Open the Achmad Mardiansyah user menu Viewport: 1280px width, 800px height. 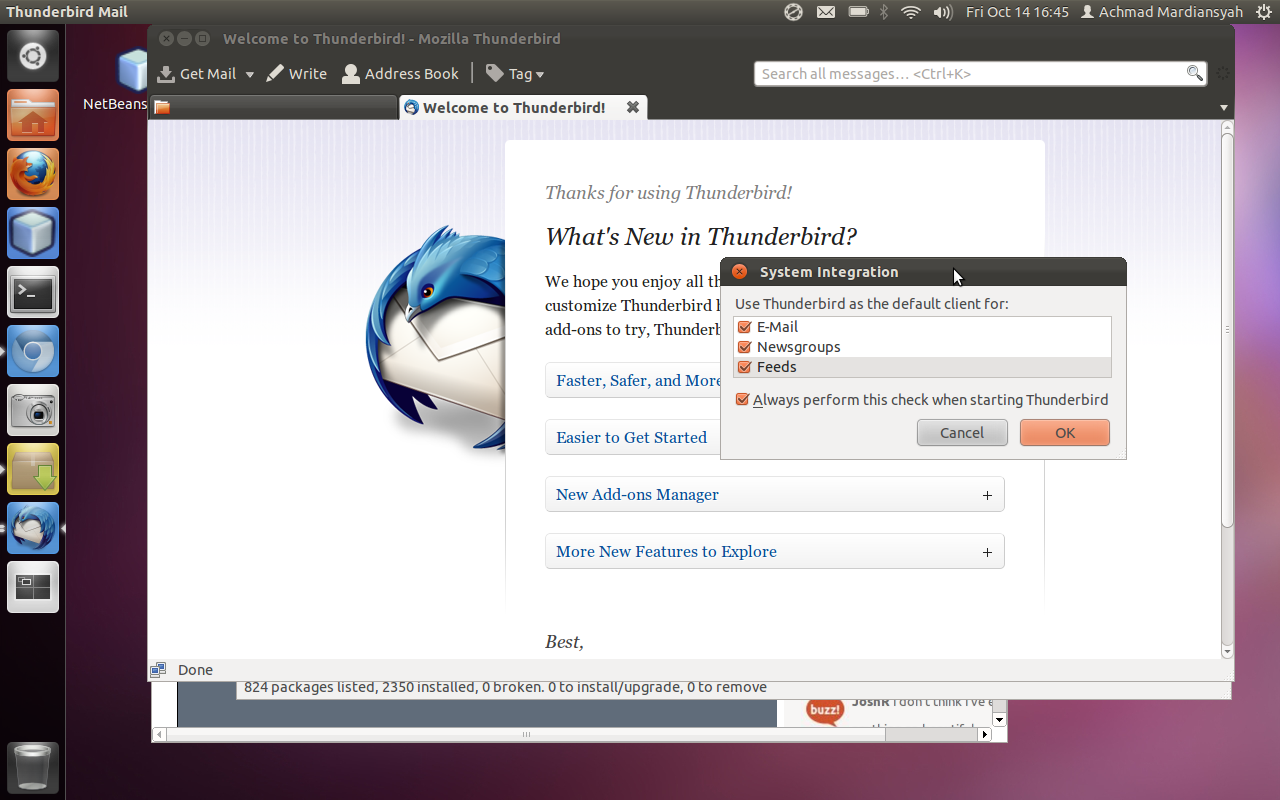pos(1161,12)
